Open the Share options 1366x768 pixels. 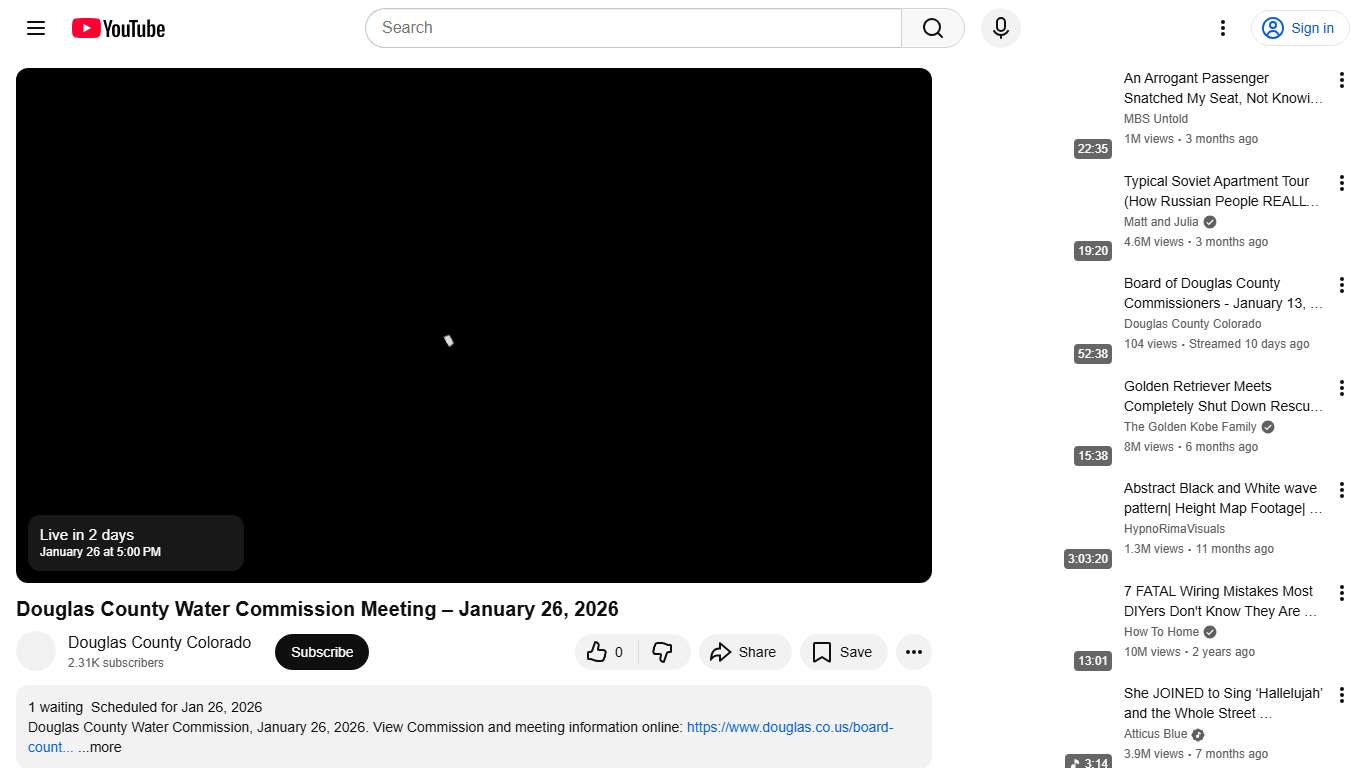[744, 651]
